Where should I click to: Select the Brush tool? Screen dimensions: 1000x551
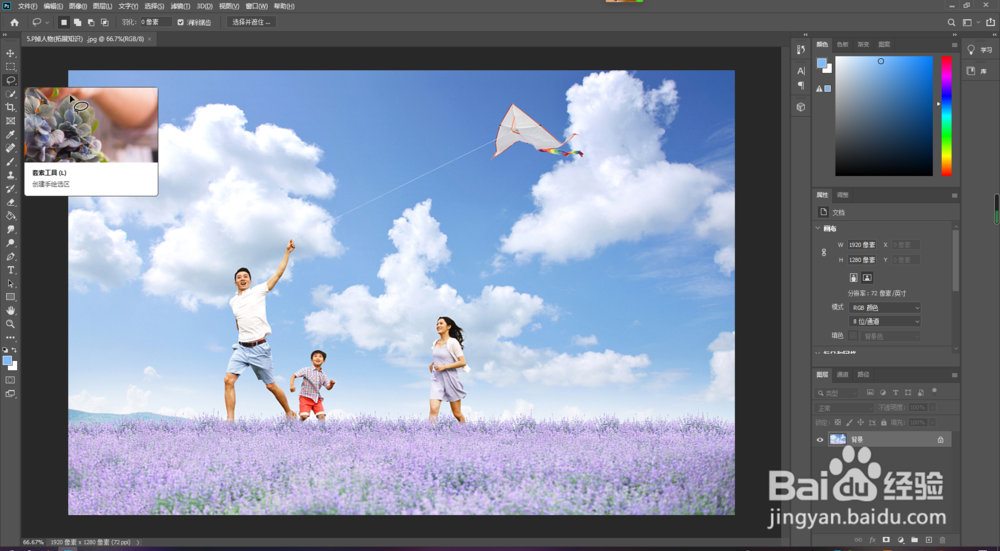tap(10, 161)
